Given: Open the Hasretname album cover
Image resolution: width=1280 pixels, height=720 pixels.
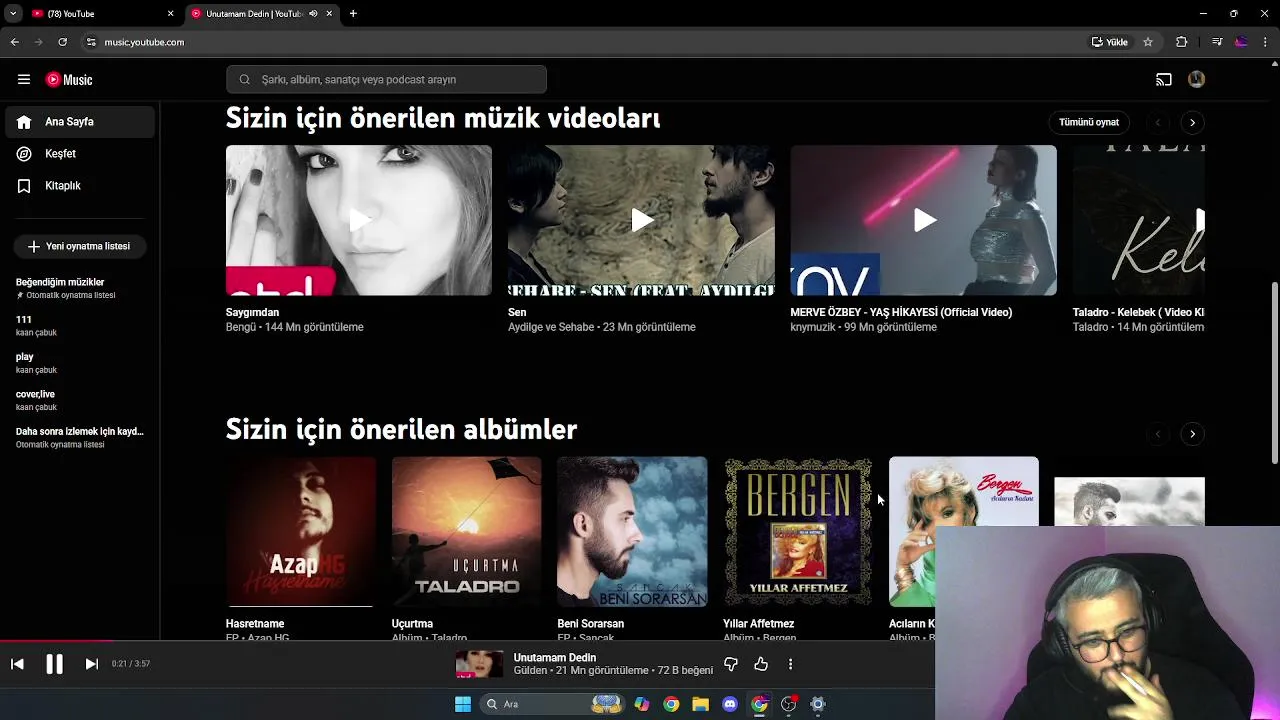Looking at the screenshot, I should [x=301, y=532].
